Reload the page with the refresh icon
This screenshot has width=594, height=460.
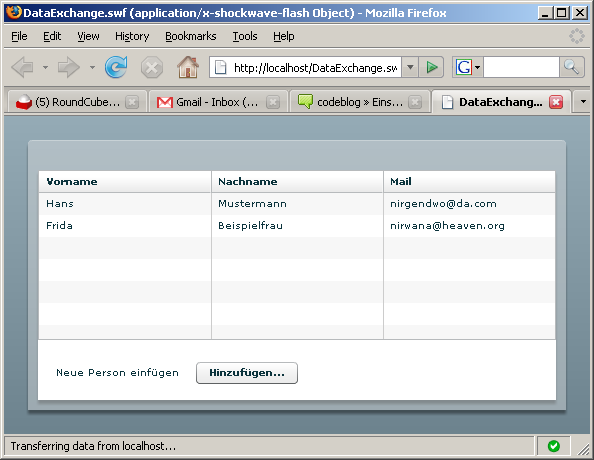coord(116,67)
